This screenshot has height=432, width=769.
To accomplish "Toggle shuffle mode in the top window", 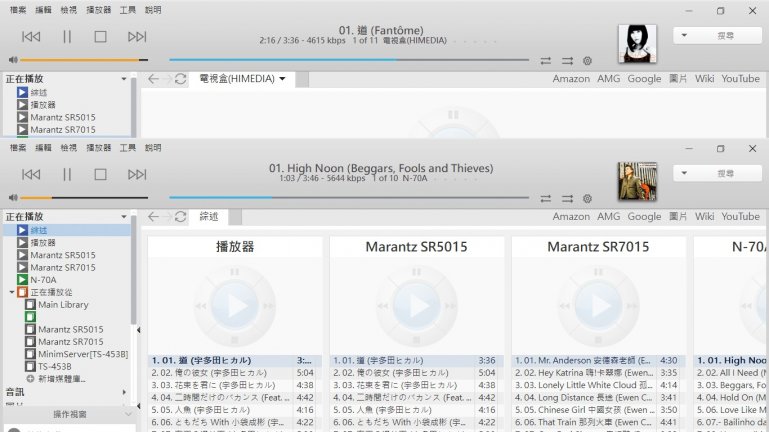I will point(567,61).
